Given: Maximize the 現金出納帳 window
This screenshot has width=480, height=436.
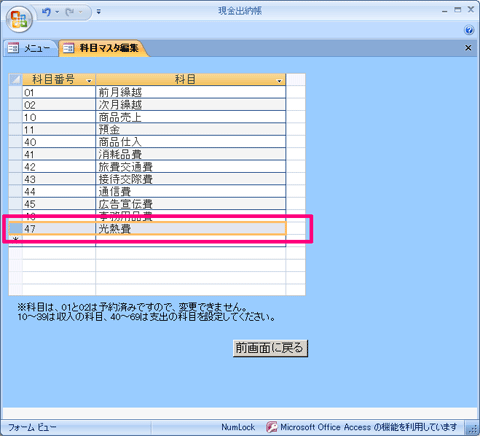Looking at the screenshot, I should tap(458, 10).
